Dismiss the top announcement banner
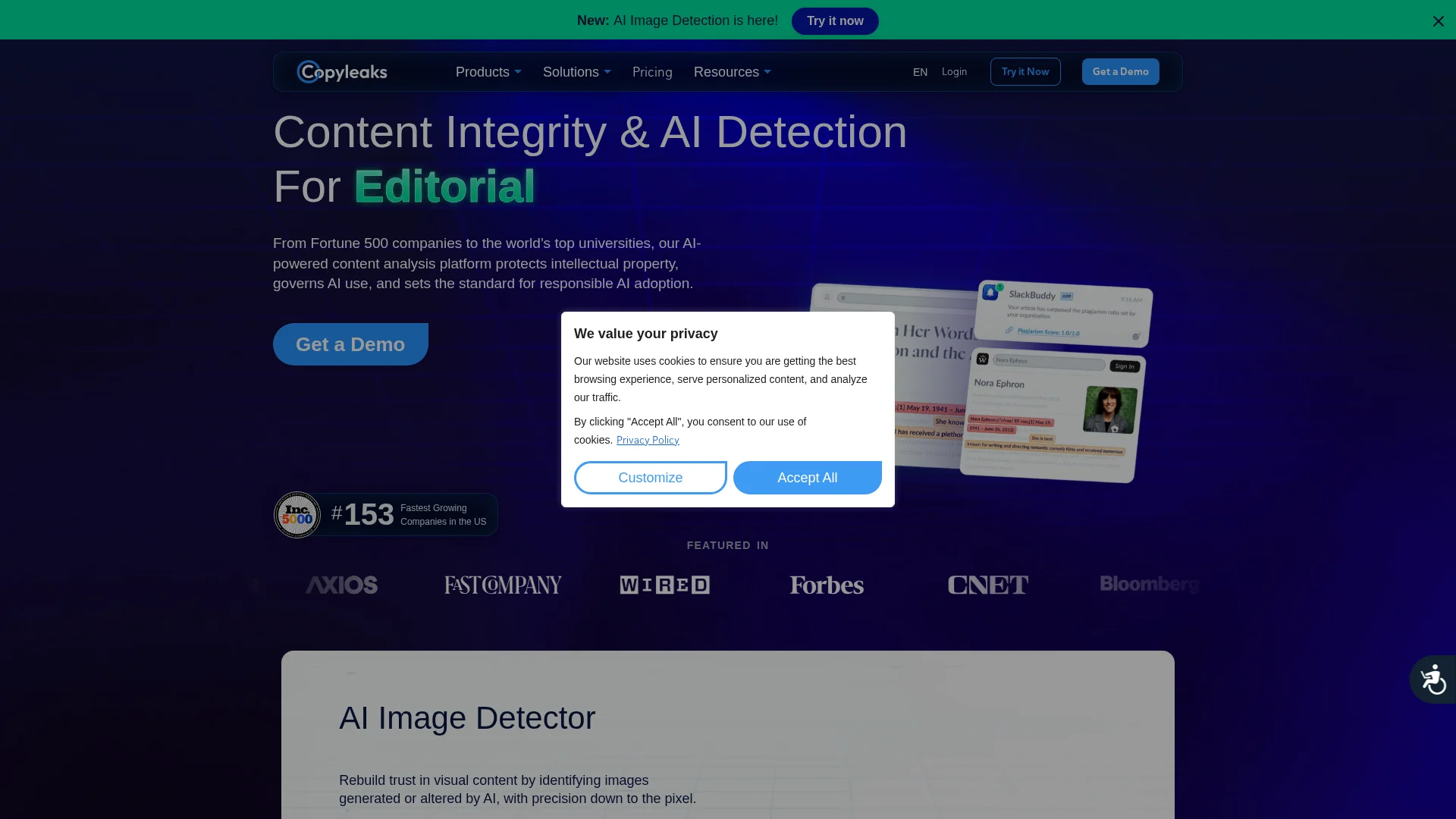 (1438, 21)
